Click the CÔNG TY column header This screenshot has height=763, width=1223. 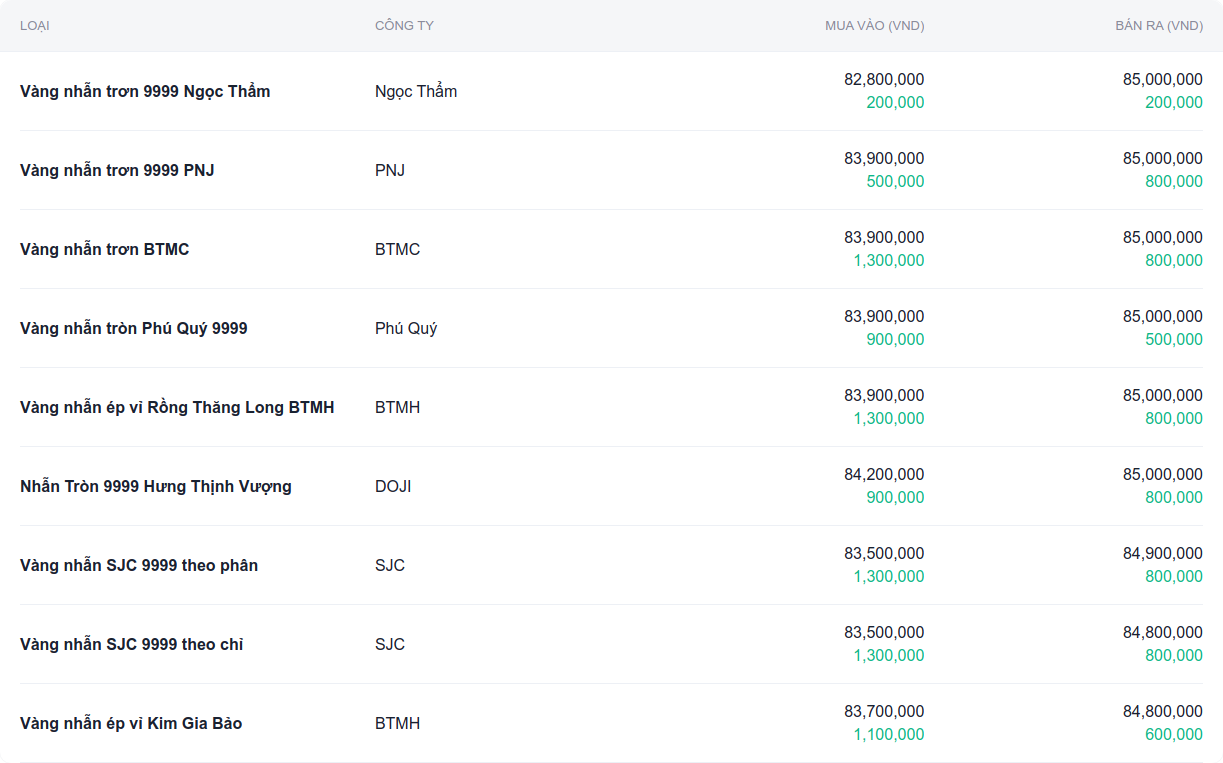tap(404, 26)
